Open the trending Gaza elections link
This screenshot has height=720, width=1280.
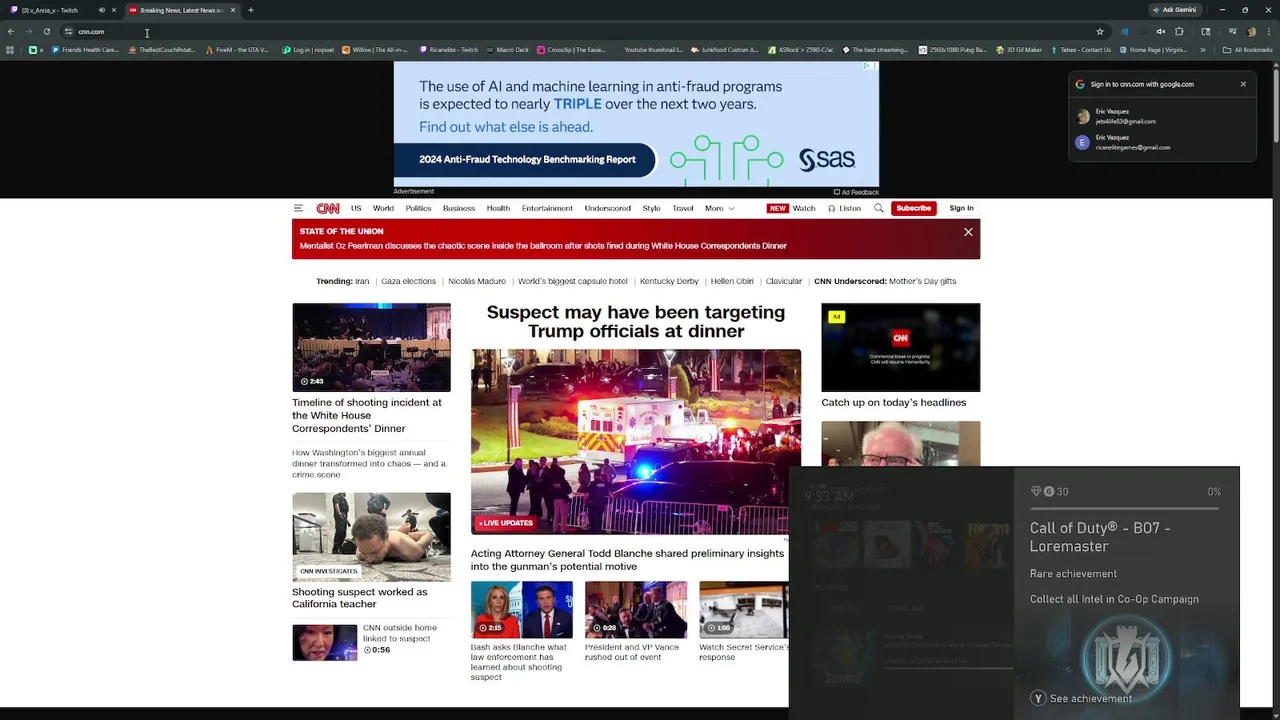(408, 281)
